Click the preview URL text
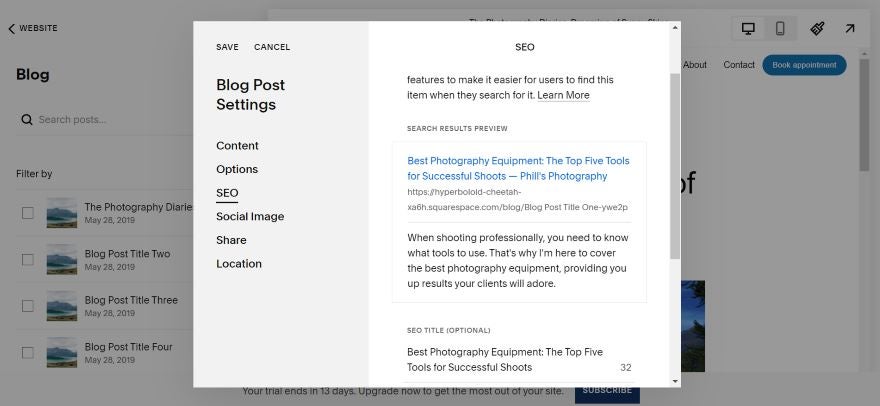This screenshot has width=880, height=406. 517,200
